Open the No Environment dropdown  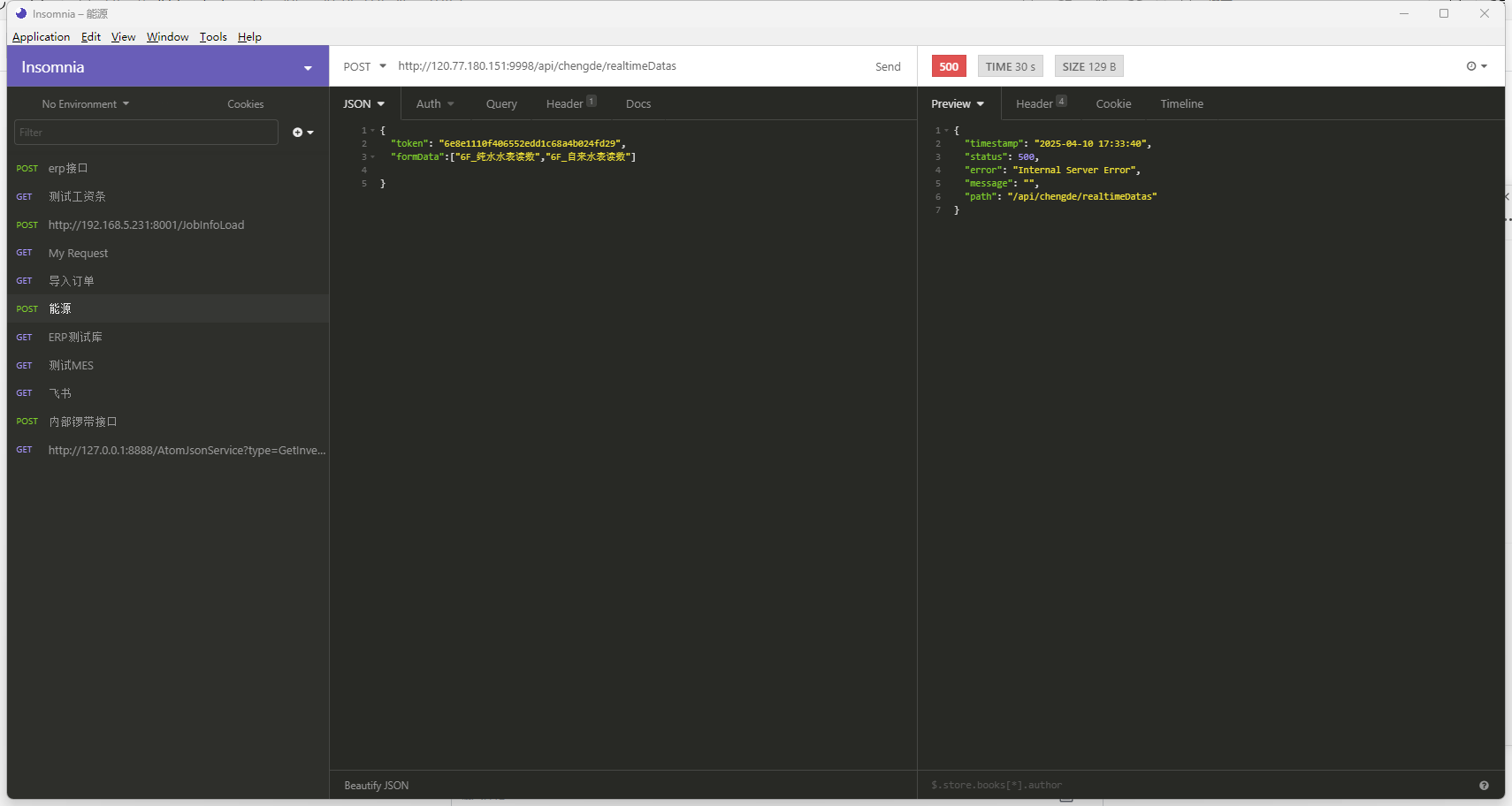[x=86, y=104]
